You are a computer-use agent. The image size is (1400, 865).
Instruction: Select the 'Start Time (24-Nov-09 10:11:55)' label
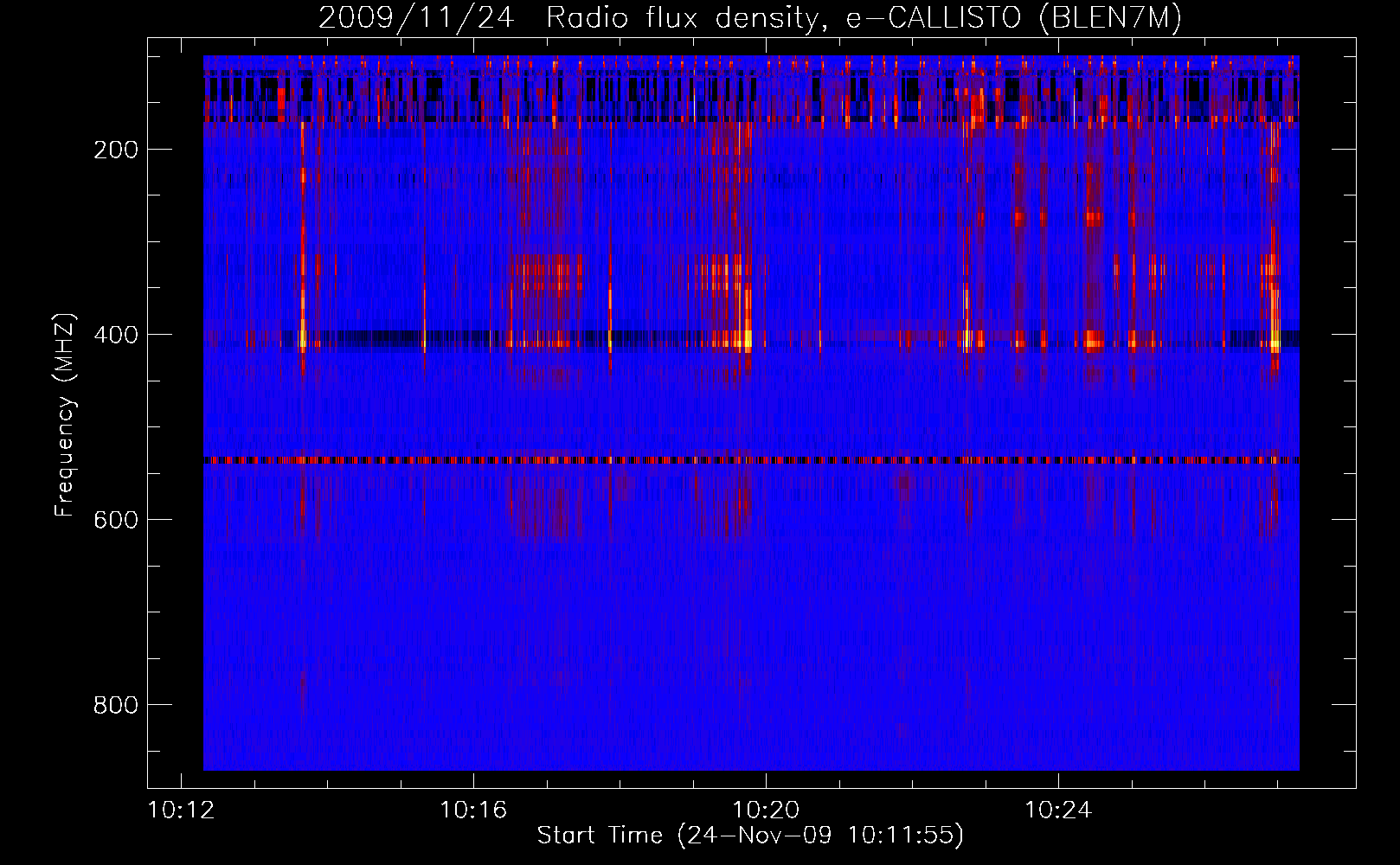pos(750,836)
